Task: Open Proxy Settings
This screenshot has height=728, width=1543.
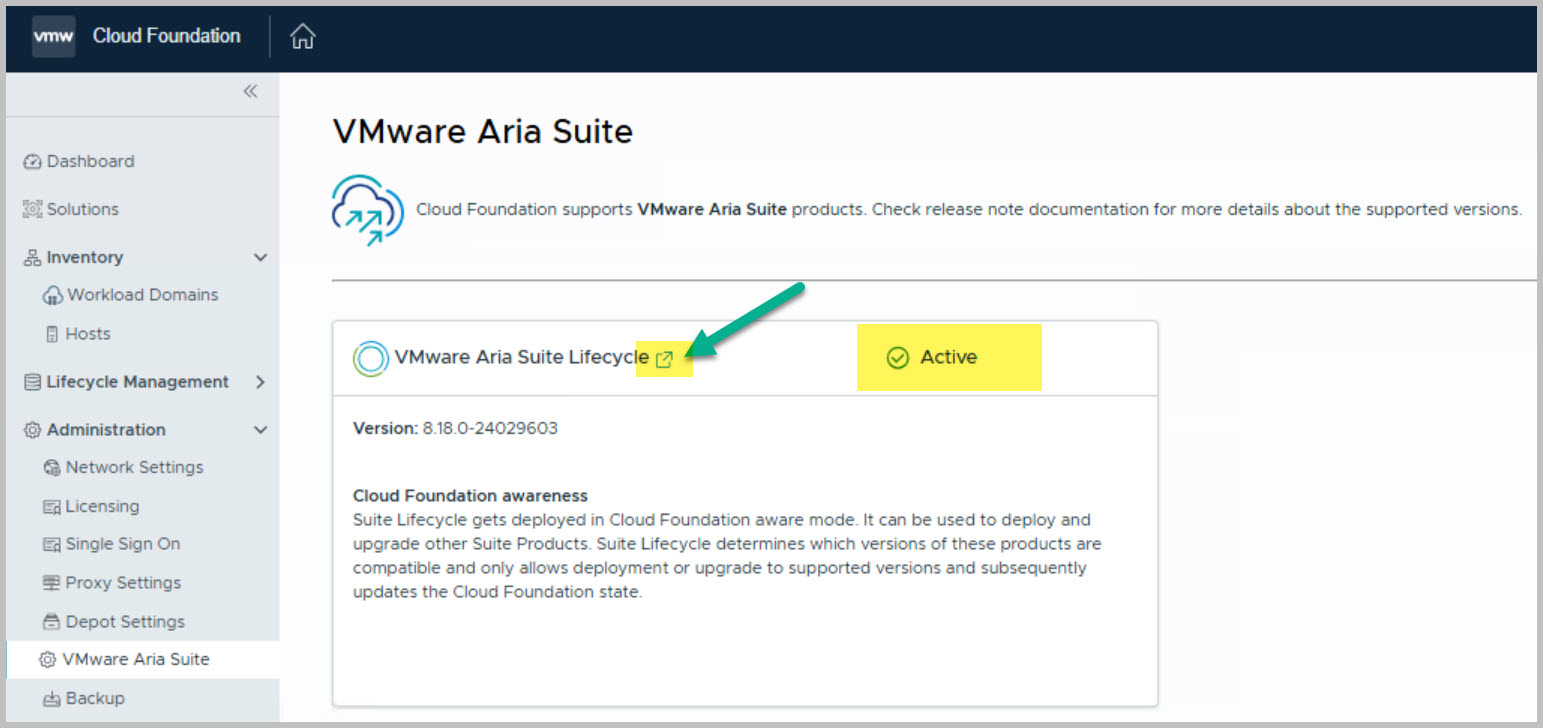Action: (123, 583)
